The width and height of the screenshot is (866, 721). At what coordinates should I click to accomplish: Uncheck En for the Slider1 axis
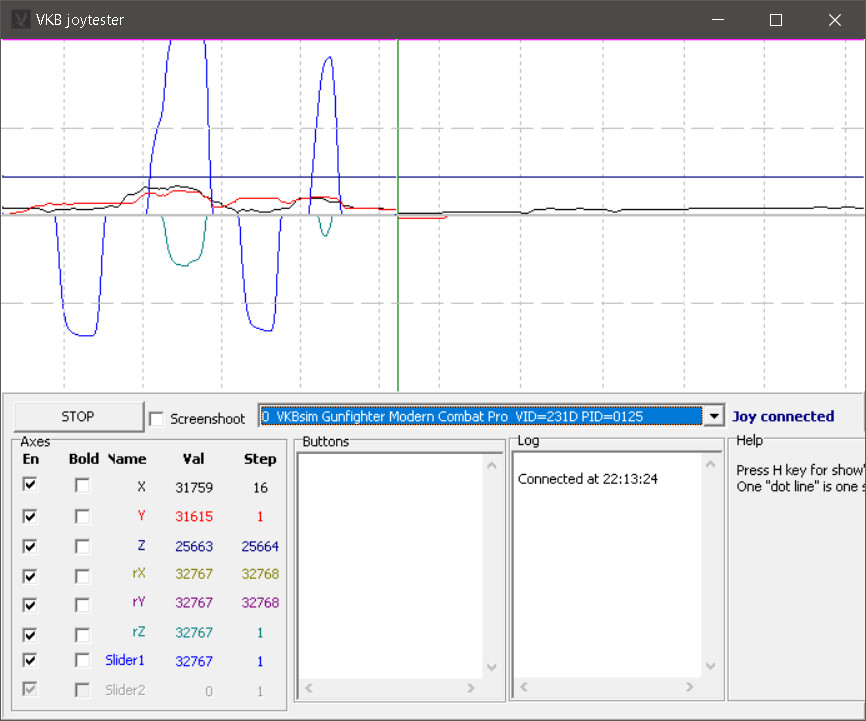pos(30,660)
